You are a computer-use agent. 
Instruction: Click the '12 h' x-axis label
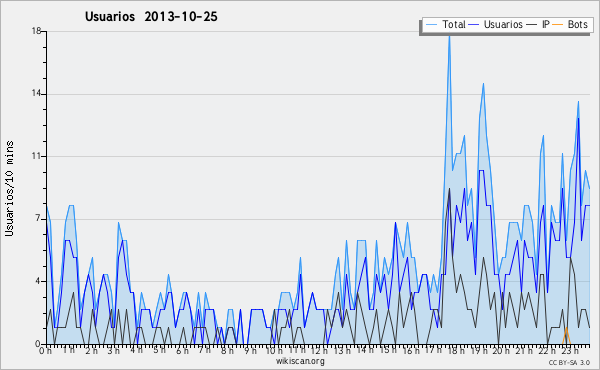tap(319, 350)
